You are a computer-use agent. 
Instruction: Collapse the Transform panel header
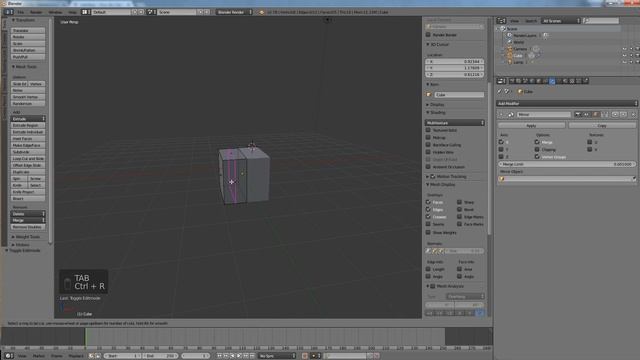coord(24,20)
